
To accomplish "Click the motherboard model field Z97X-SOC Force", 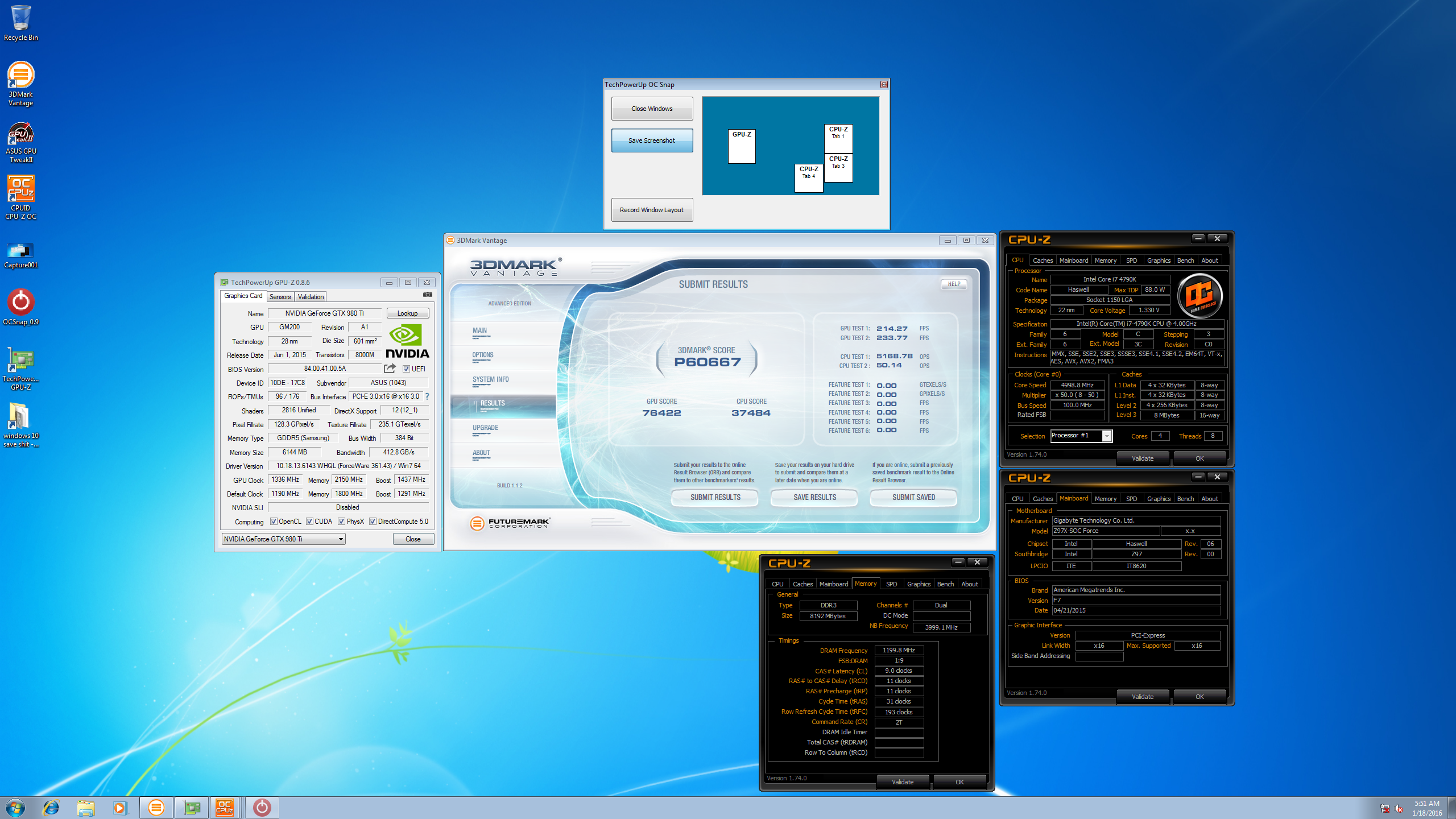I will 1105,531.
